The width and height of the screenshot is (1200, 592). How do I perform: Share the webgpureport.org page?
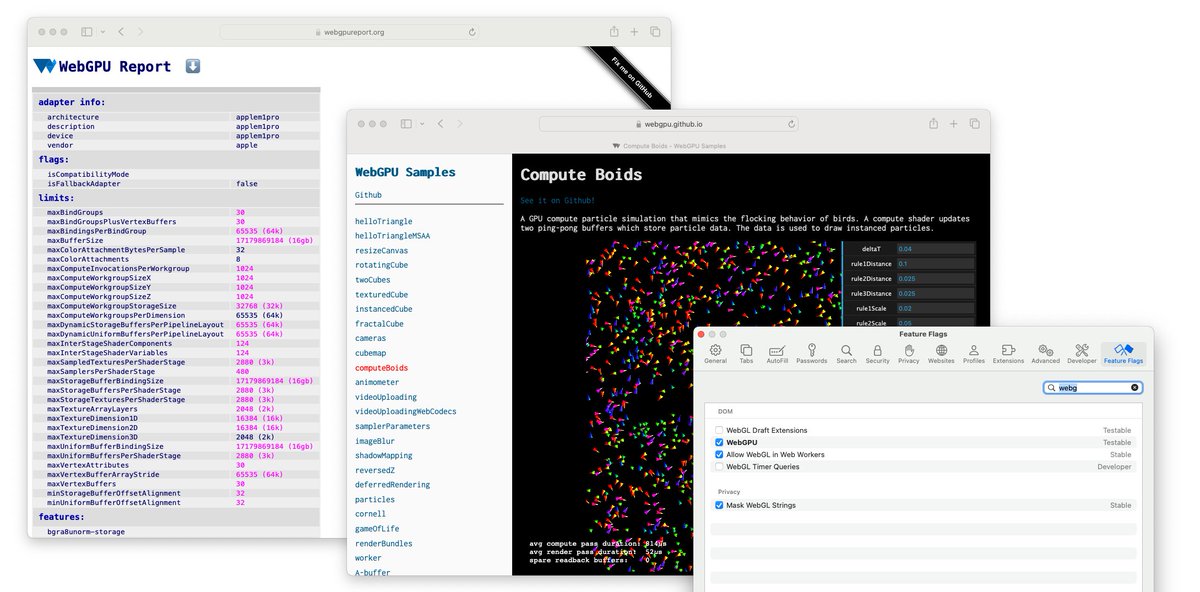(x=613, y=31)
